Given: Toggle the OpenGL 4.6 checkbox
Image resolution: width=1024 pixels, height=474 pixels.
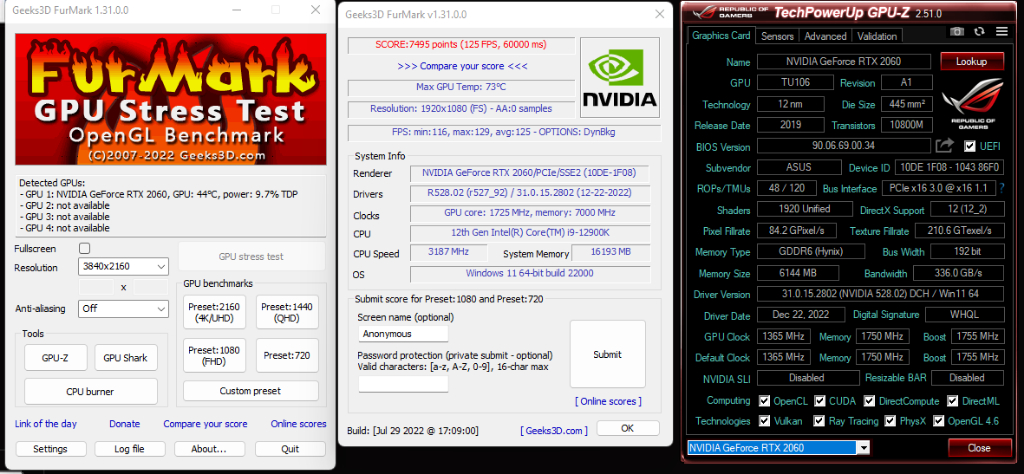Looking at the screenshot, I should 938,421.
